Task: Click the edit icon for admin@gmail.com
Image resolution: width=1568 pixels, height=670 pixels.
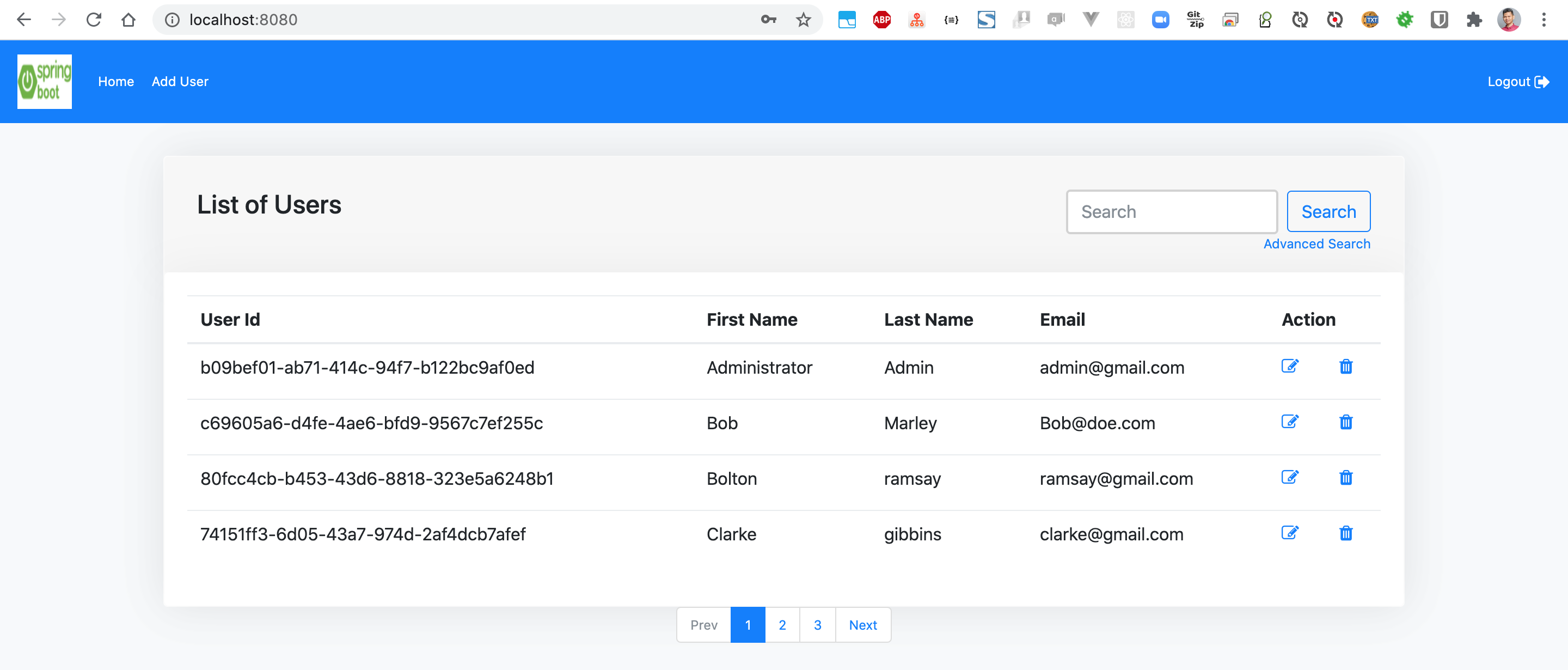Action: 1289,367
